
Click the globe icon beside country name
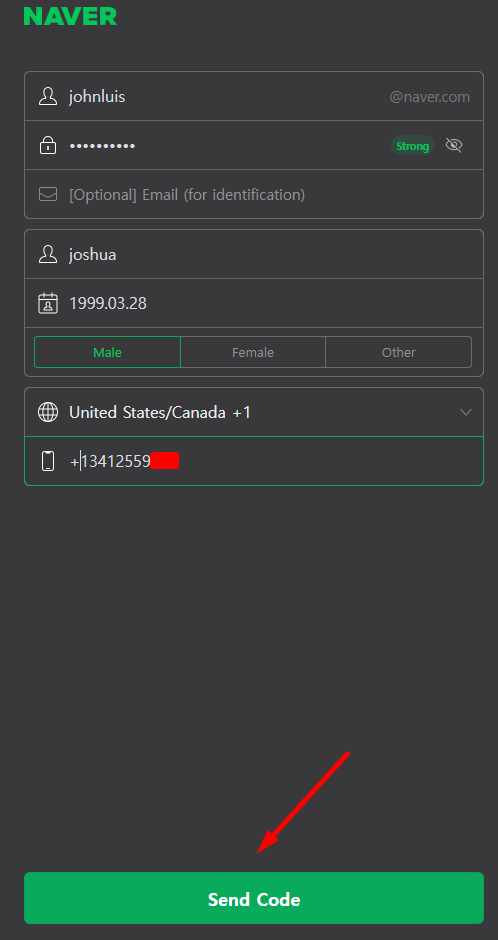[48, 412]
